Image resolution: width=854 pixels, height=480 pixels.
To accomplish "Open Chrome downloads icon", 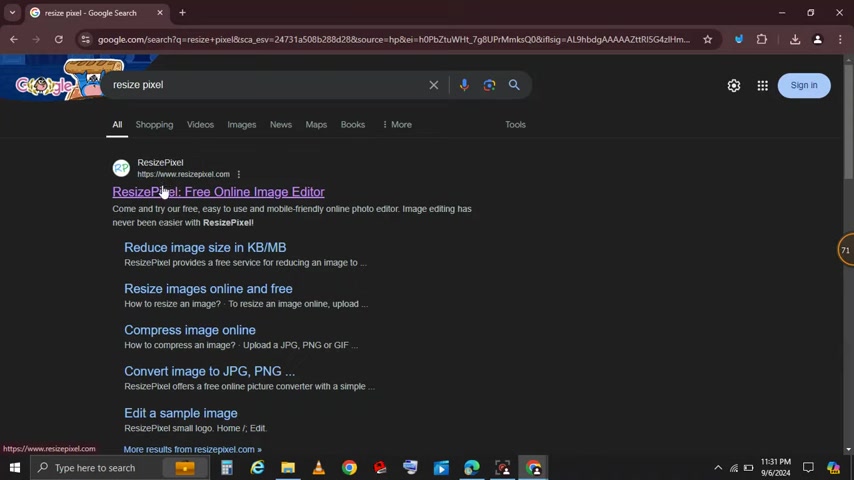I will coord(795,40).
